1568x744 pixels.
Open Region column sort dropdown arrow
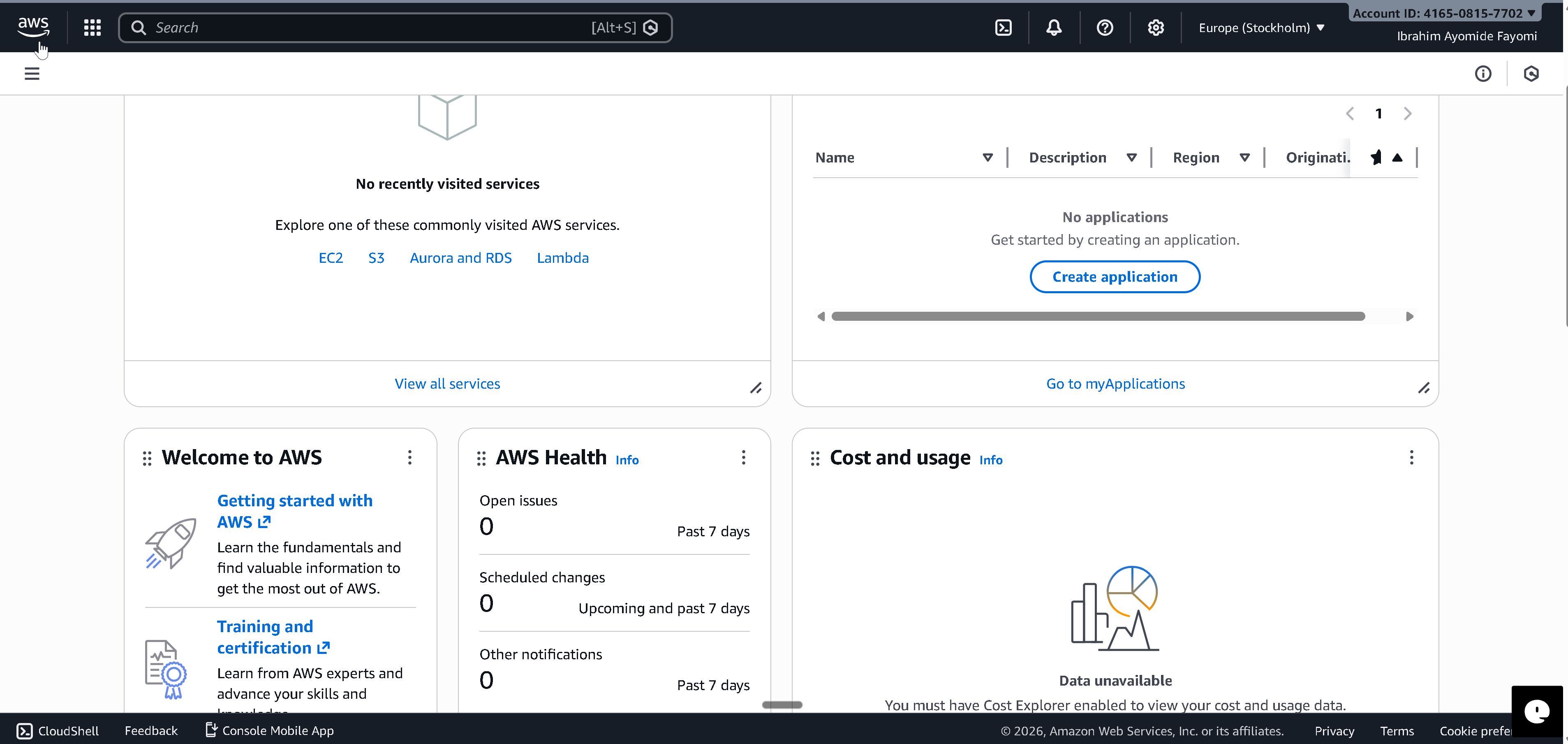point(1244,158)
